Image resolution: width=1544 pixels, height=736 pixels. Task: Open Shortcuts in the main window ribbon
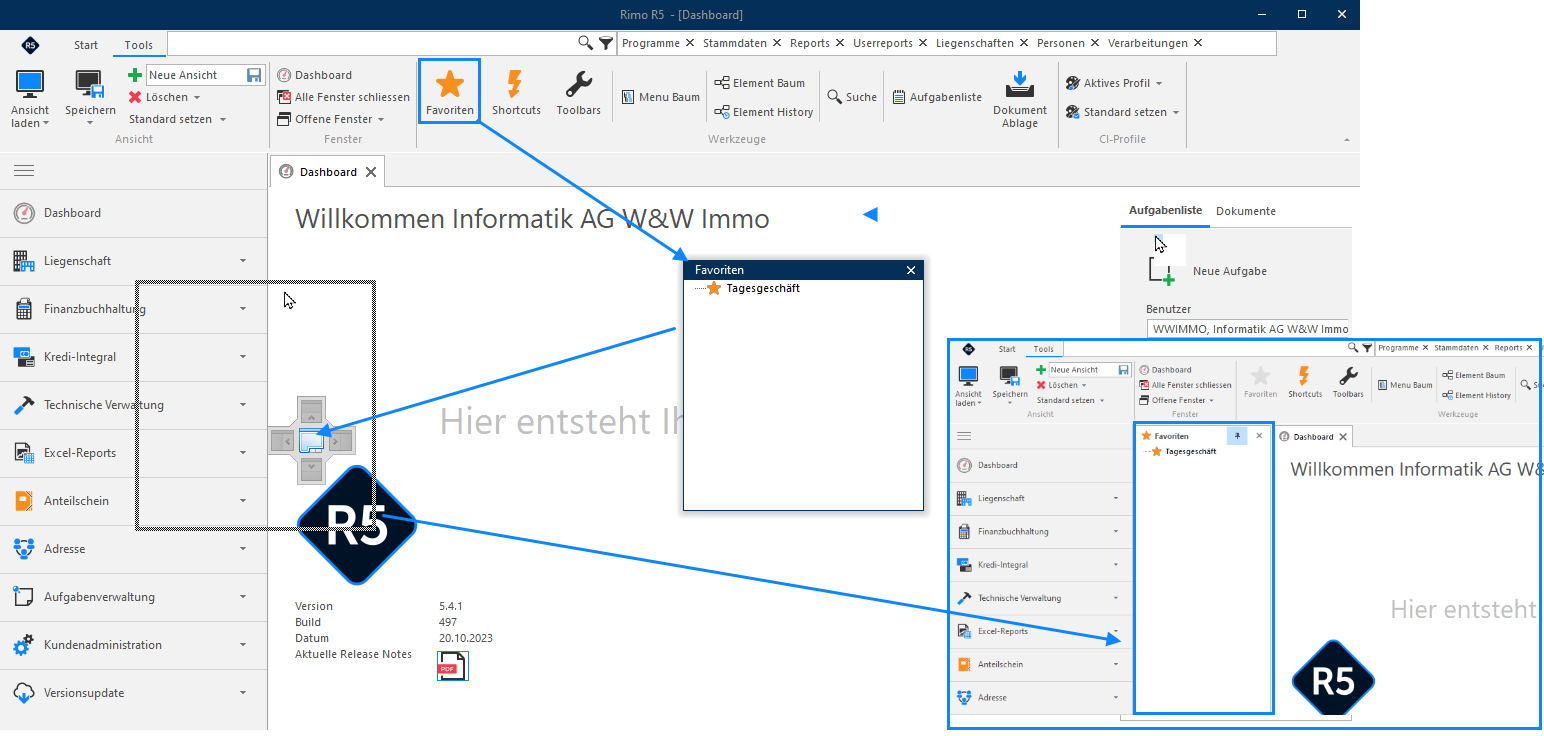[x=516, y=92]
